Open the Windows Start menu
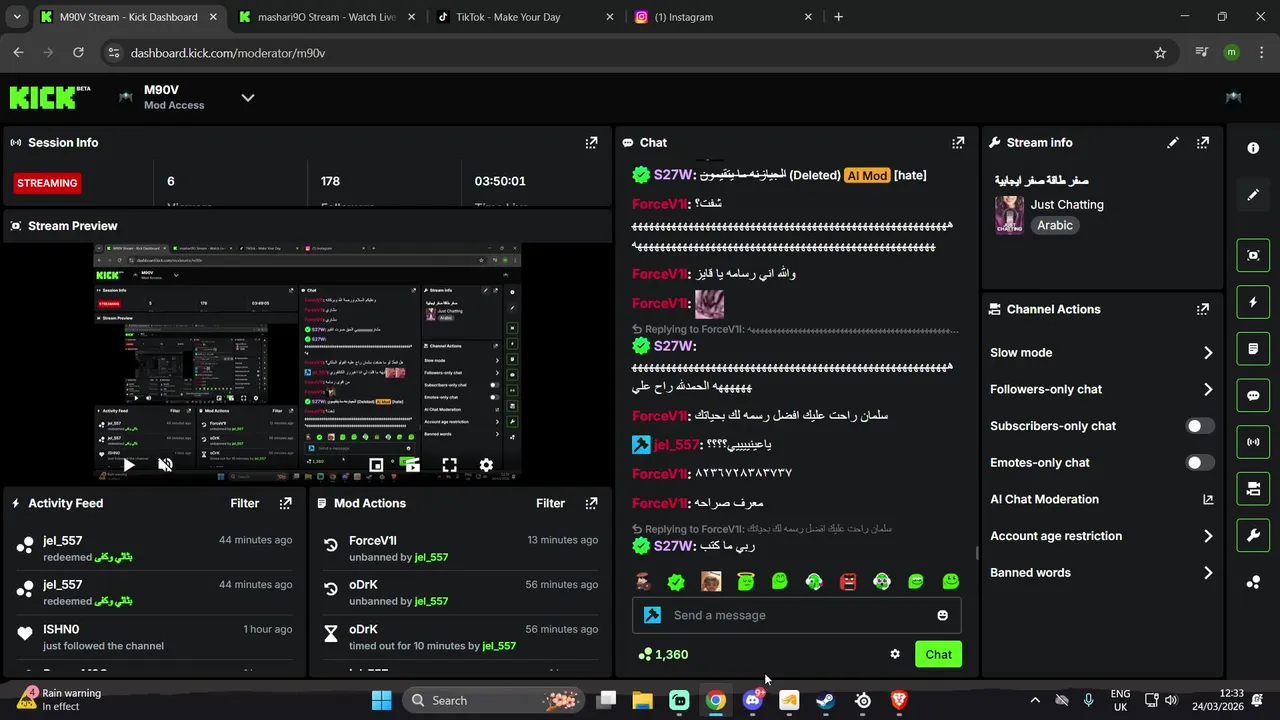The height and width of the screenshot is (720, 1280). click(x=382, y=701)
